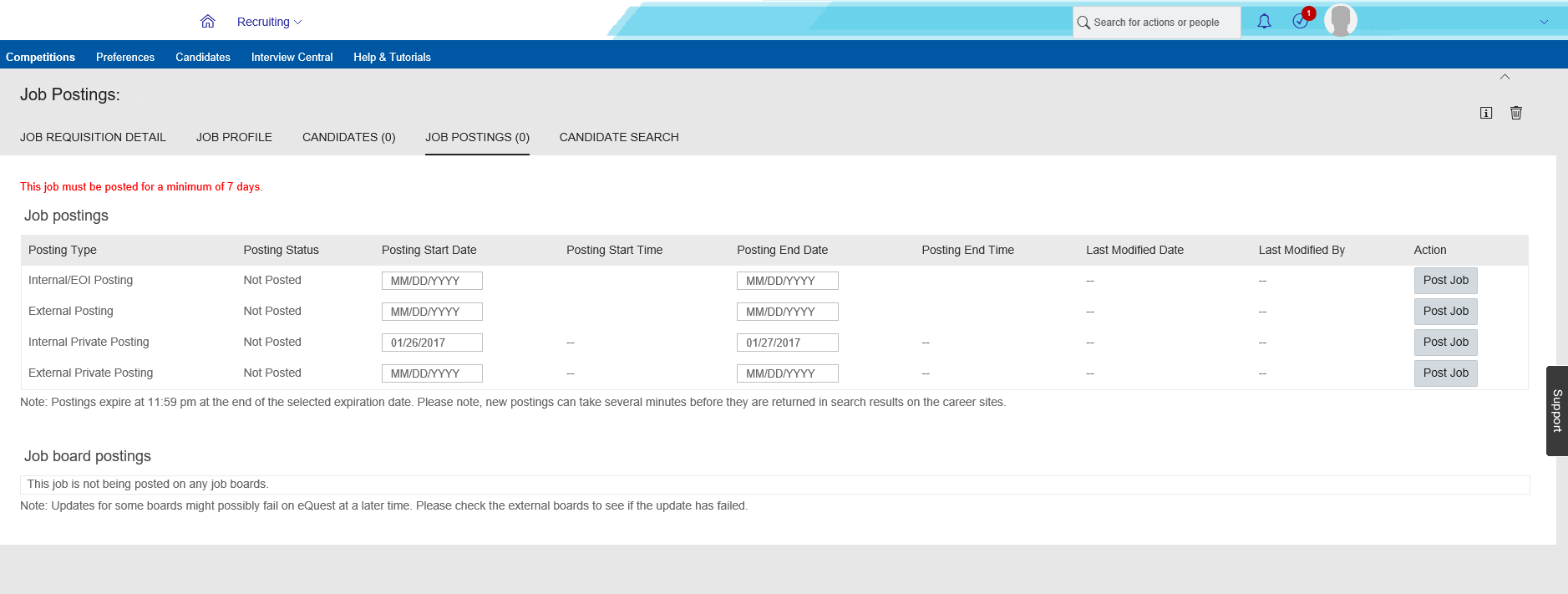Click the postings expire at 11:59 pm note

point(513,402)
